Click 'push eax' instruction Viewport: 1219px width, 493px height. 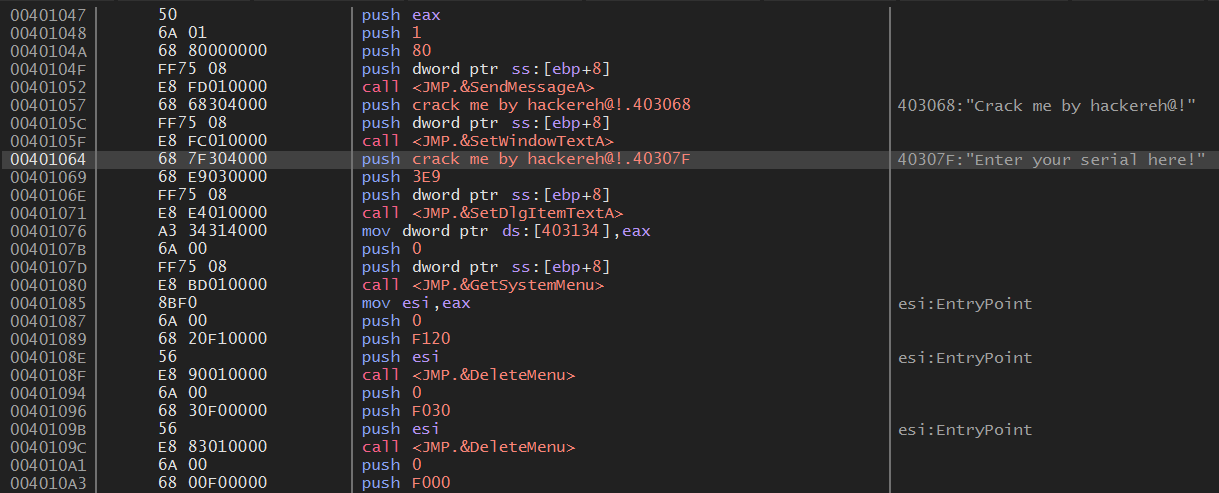coord(399,14)
